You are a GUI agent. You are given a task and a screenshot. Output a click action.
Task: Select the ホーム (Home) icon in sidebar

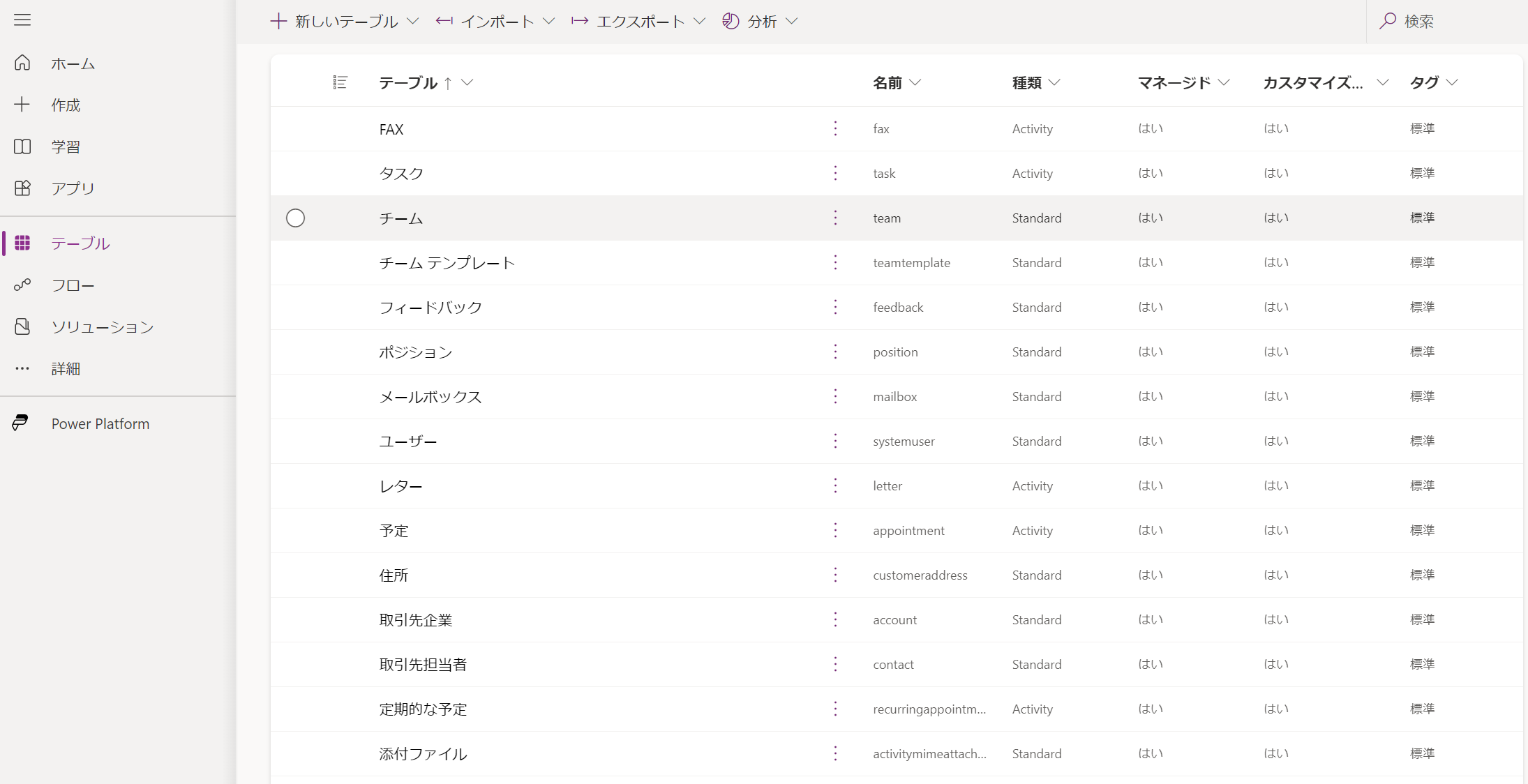(x=22, y=63)
